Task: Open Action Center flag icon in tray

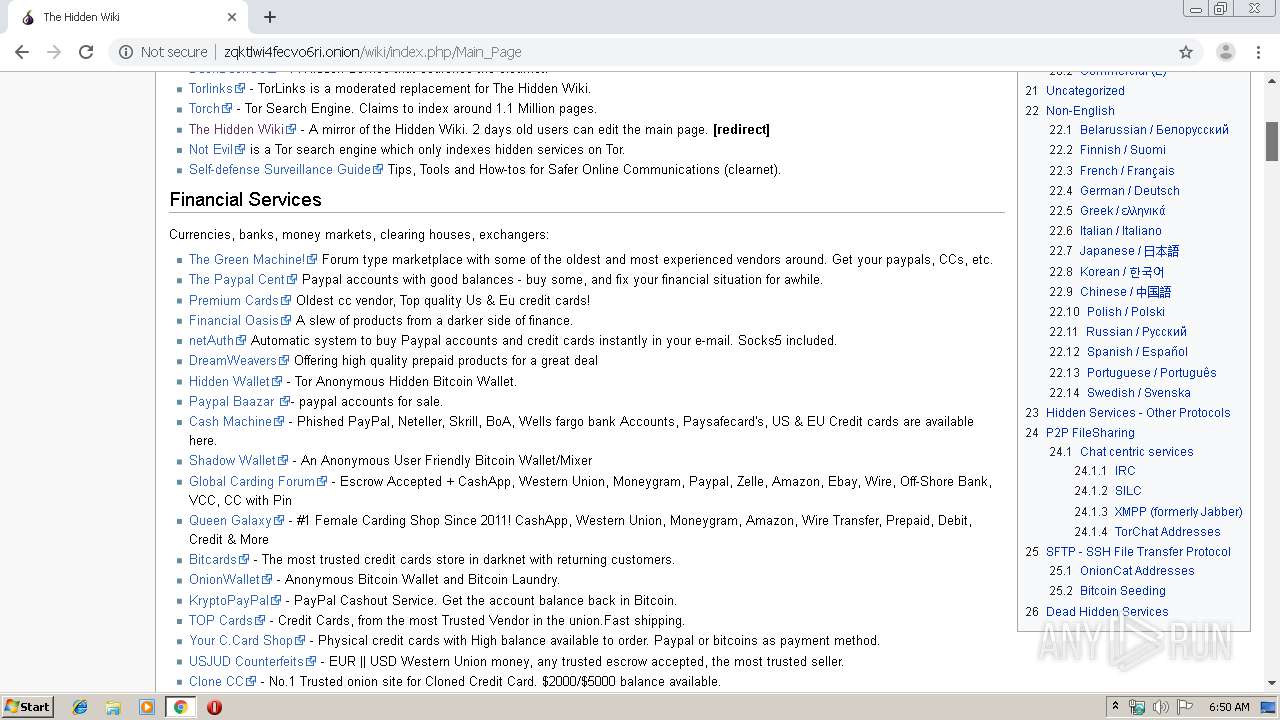Action: 1185,707
